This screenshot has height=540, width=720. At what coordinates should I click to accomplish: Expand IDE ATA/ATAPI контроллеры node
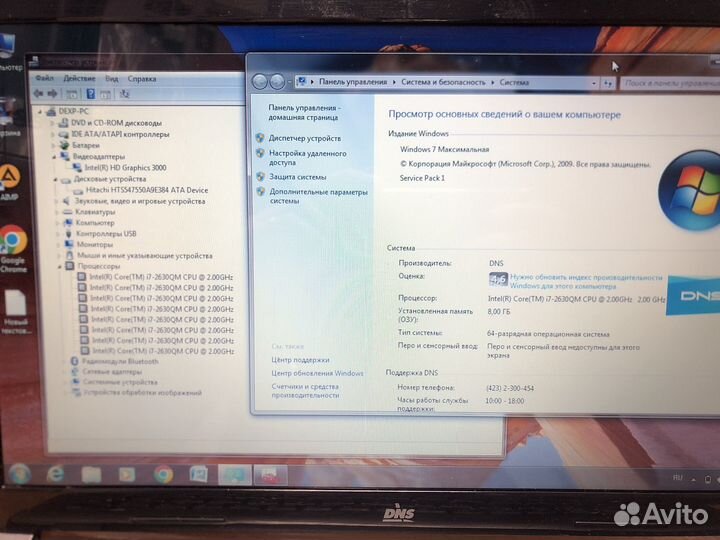(x=52, y=135)
